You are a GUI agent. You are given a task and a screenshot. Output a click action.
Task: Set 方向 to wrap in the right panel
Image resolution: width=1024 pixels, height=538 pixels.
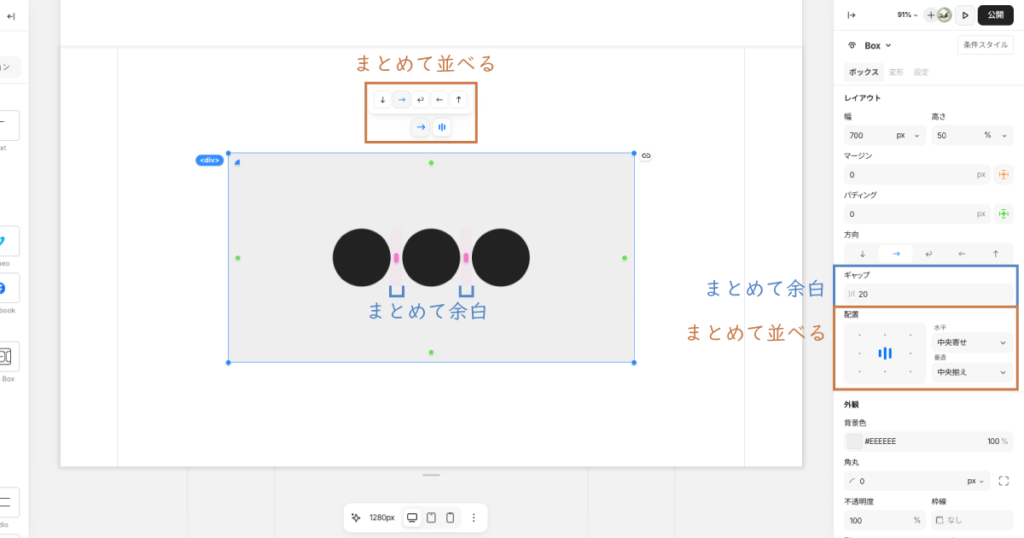[929, 254]
